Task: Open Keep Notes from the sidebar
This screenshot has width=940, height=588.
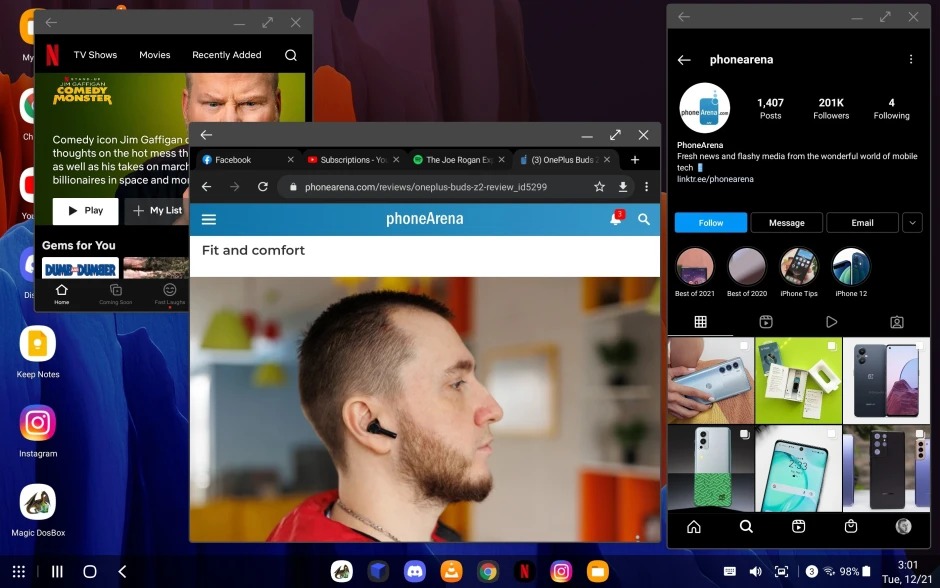Action: point(37,345)
